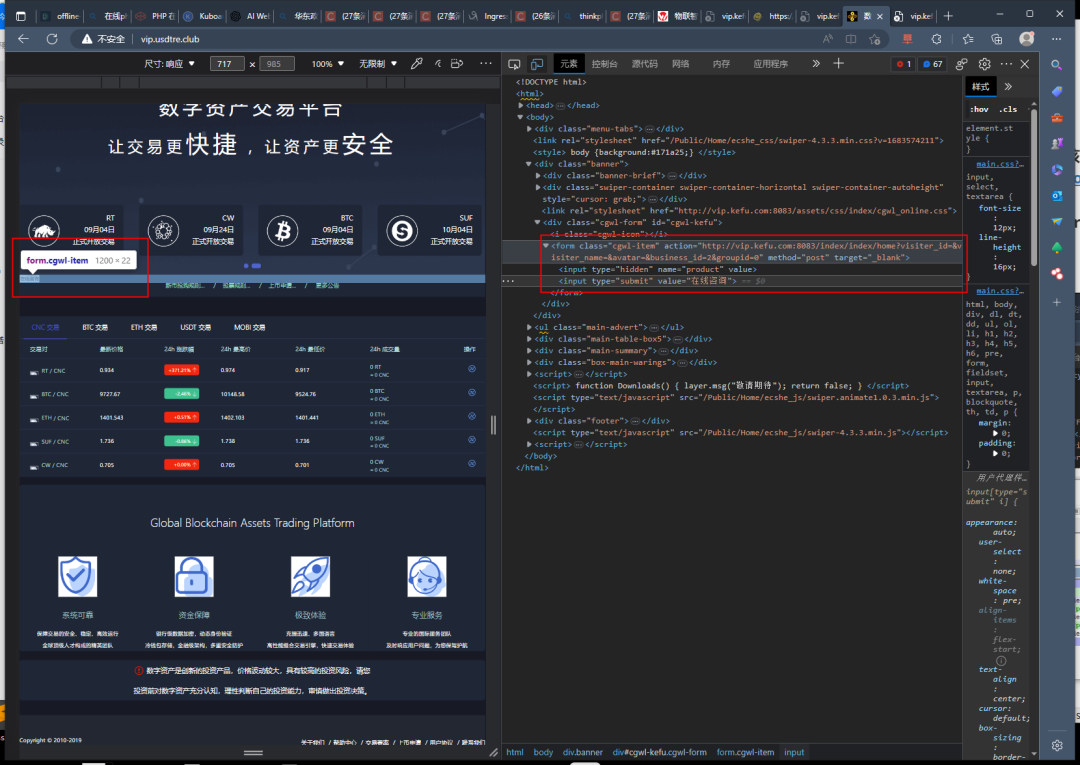Viewport: 1080px width, 765px height.
Task: Switch to the USDT 交易 market tab
Action: [x=196, y=328]
